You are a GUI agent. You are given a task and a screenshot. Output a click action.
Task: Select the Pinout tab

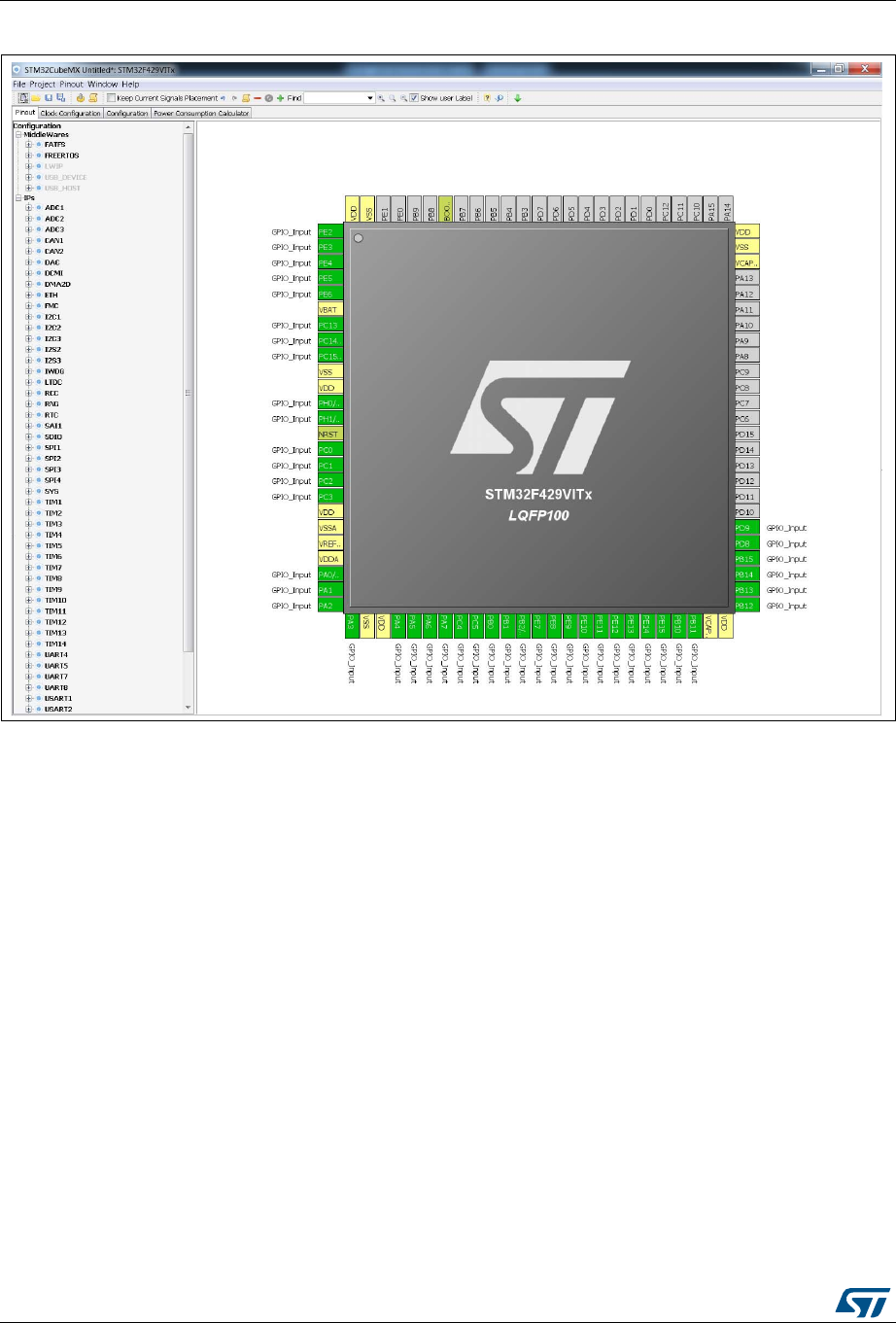pyautogui.click(x=24, y=113)
